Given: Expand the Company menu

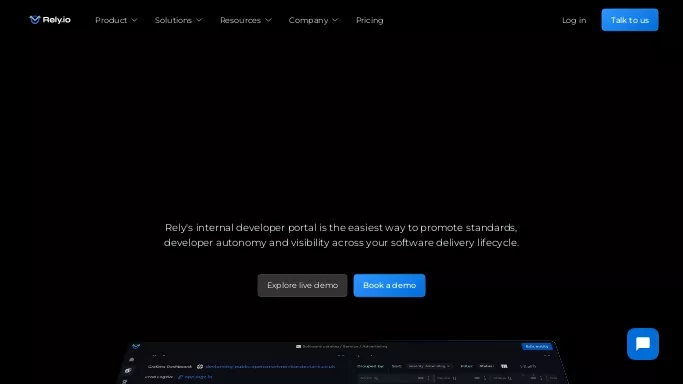Looking at the screenshot, I should tap(313, 20).
